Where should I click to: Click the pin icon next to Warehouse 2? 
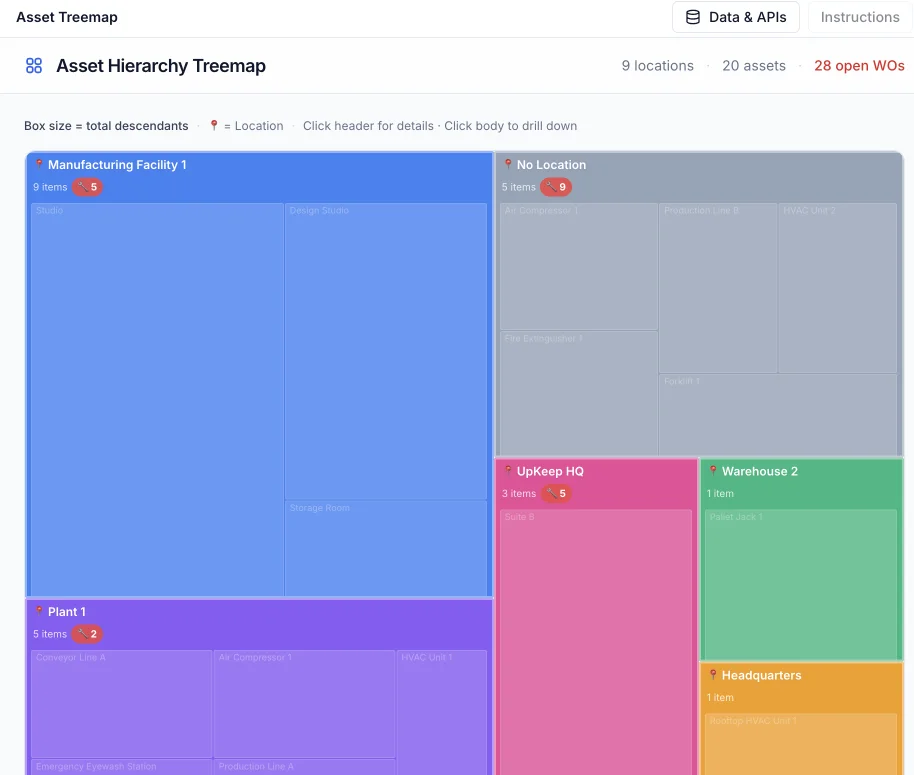point(713,471)
